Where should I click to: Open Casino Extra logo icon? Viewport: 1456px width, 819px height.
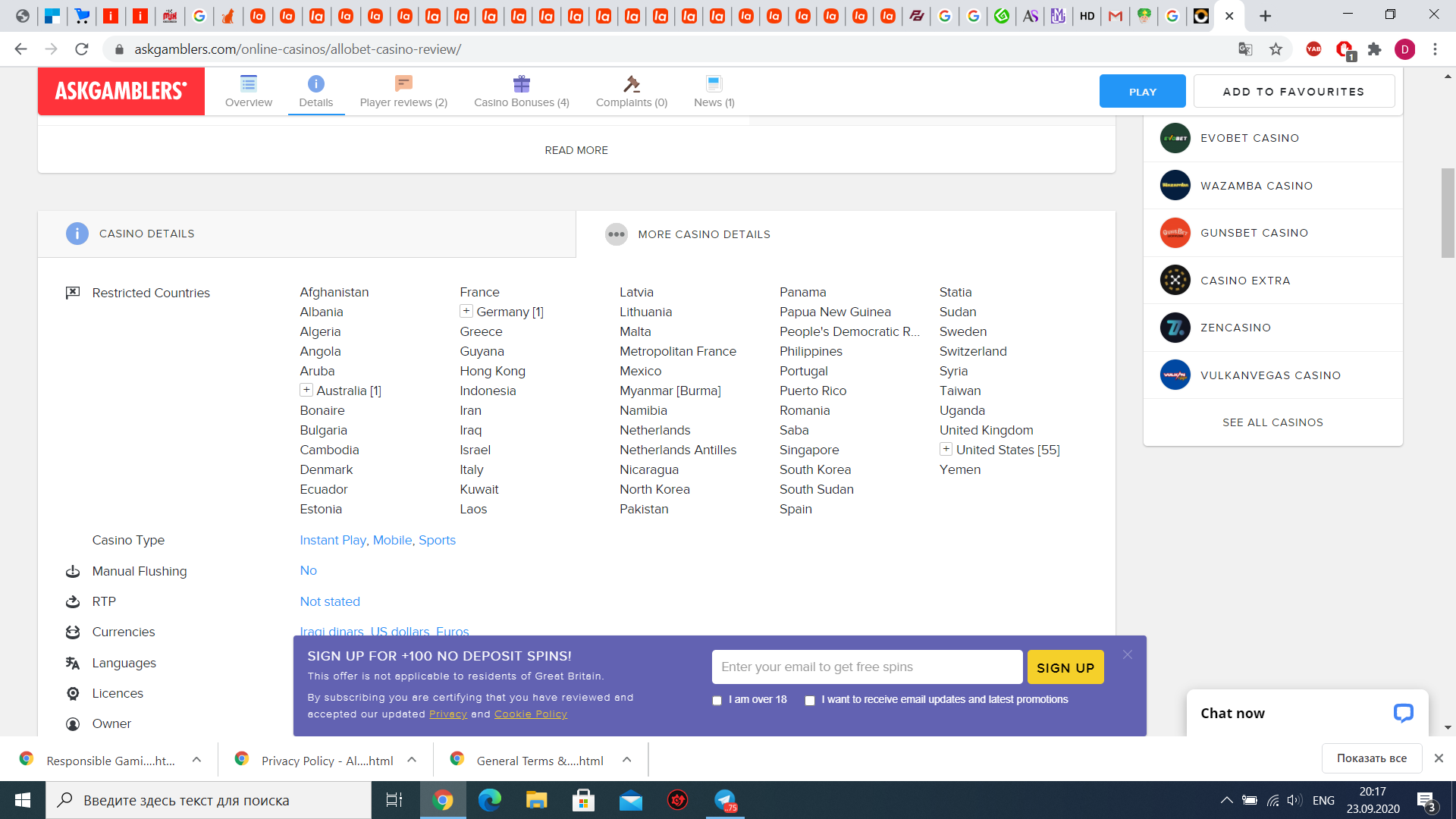click(x=1175, y=280)
